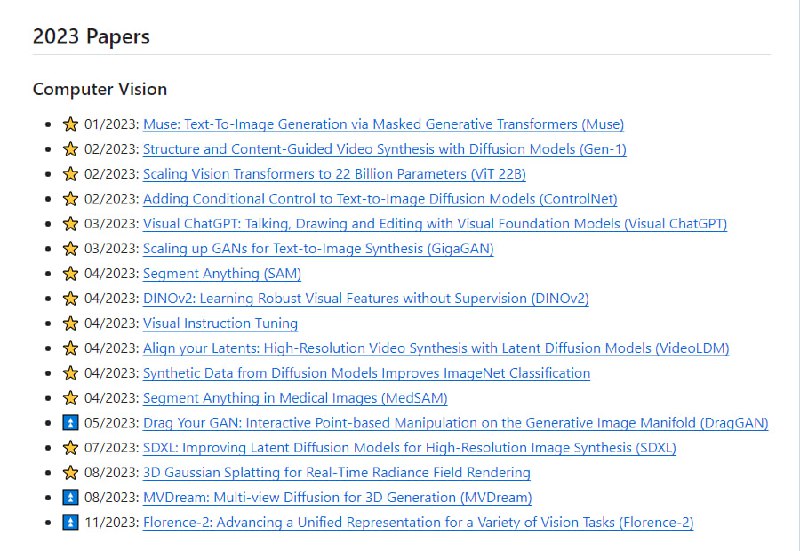The width and height of the screenshot is (800, 551).
Task: Visit the MedSAM medical images paper link
Action: pyautogui.click(x=295, y=398)
